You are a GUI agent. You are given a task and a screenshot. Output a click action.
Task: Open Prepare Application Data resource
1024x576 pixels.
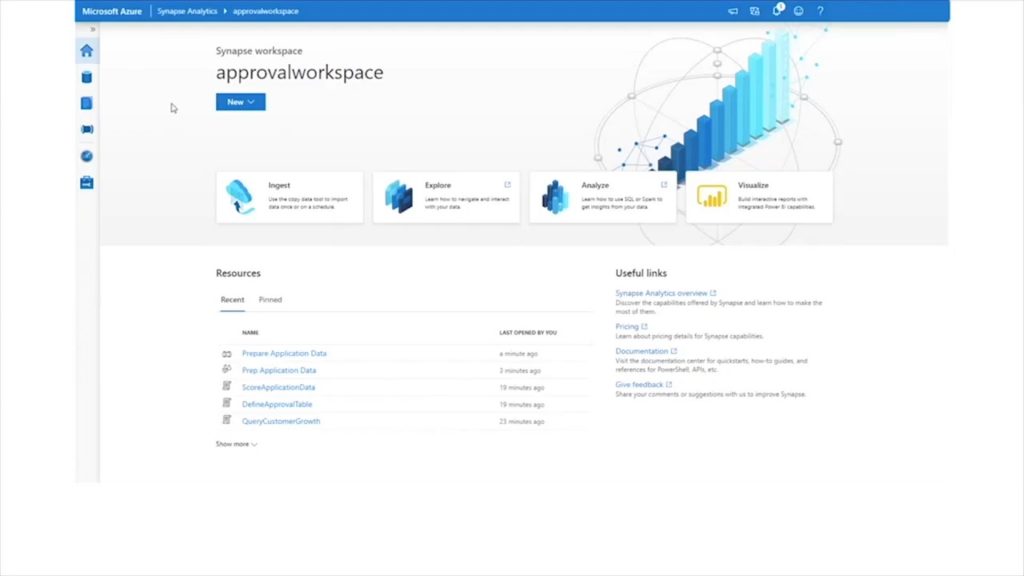(x=284, y=353)
